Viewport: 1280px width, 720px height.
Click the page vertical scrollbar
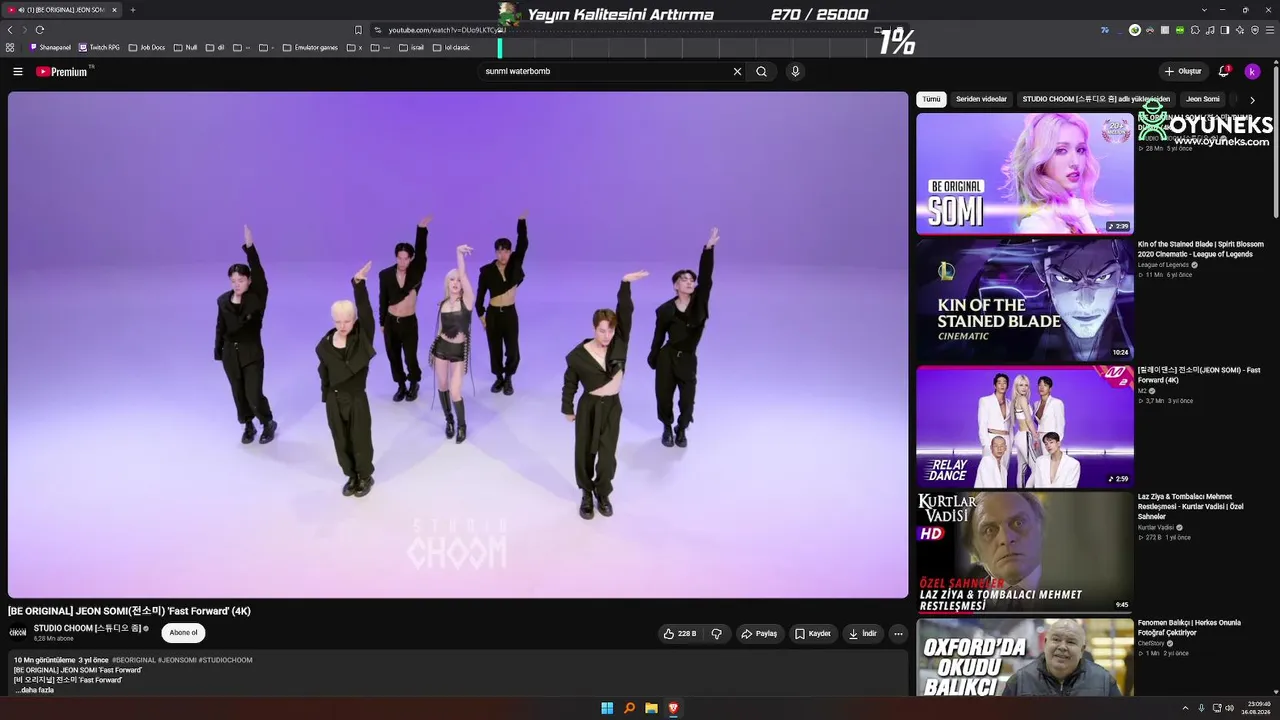1276,140
